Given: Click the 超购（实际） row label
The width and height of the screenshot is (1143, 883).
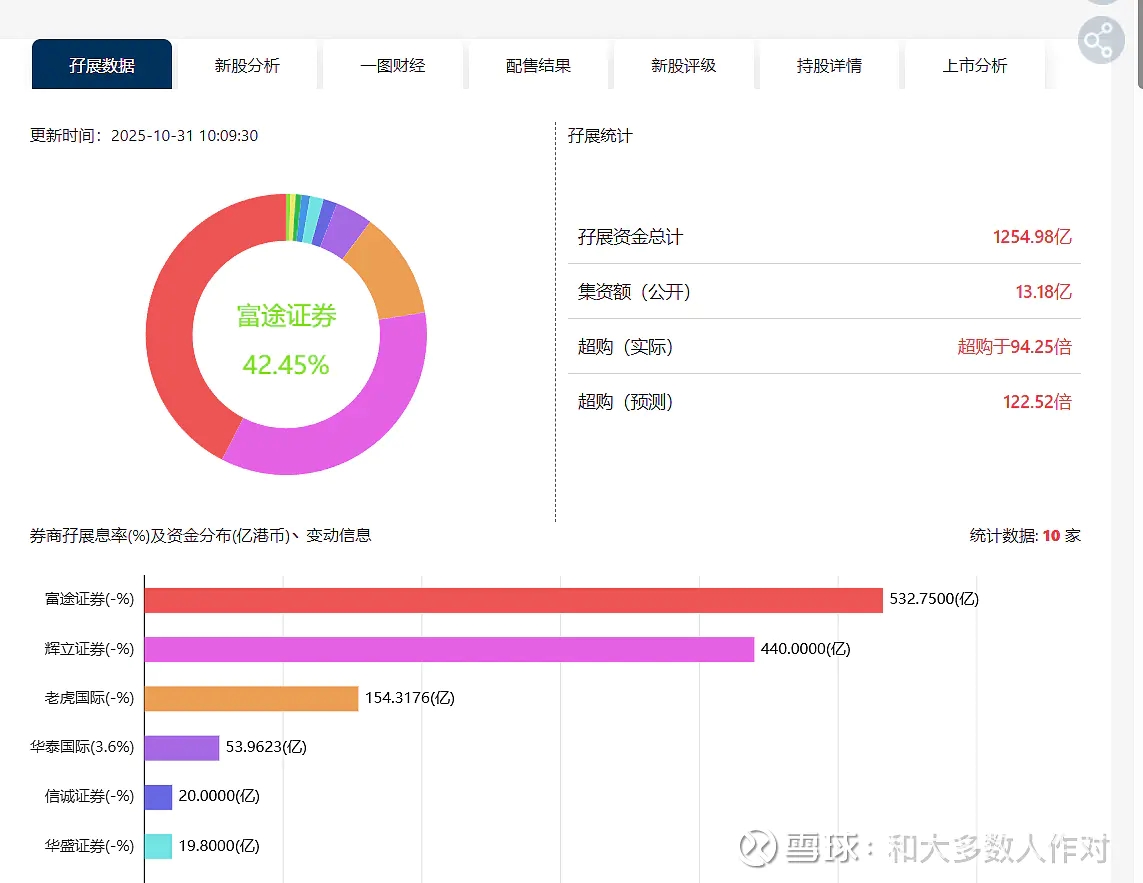Looking at the screenshot, I should tap(625, 347).
